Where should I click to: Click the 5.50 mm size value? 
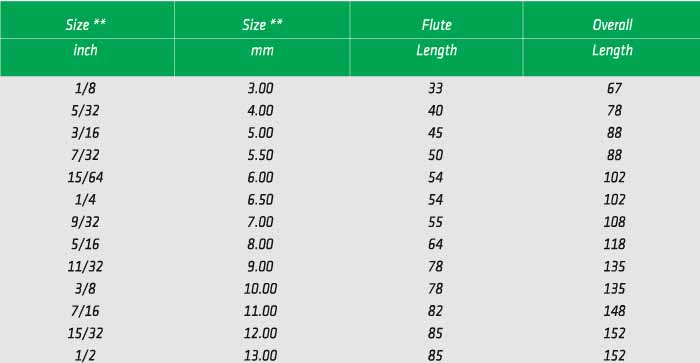click(x=260, y=155)
